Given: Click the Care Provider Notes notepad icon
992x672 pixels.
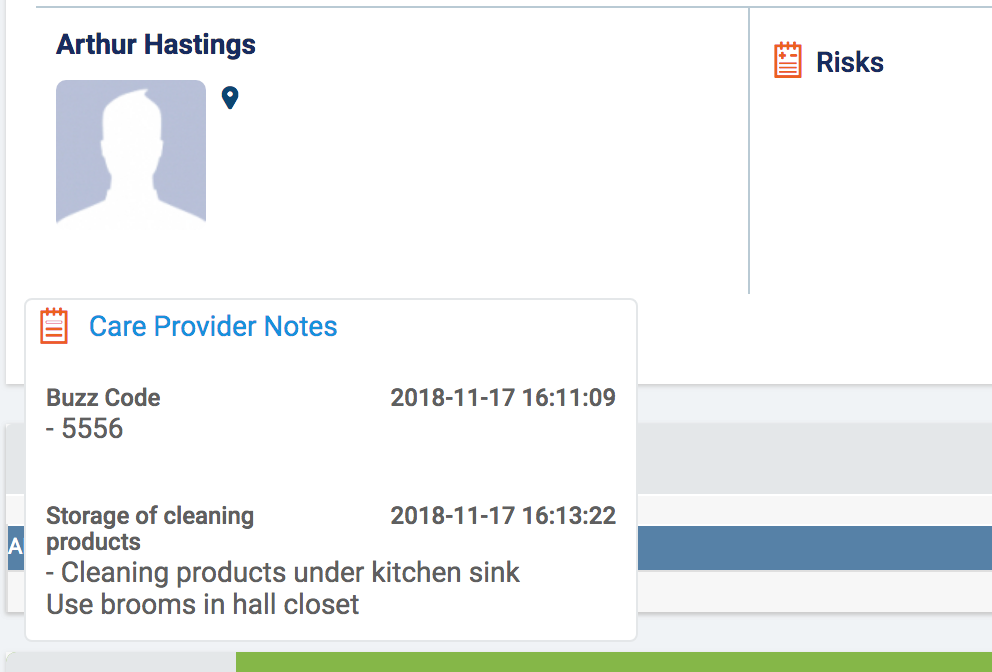Looking at the screenshot, I should [x=54, y=326].
